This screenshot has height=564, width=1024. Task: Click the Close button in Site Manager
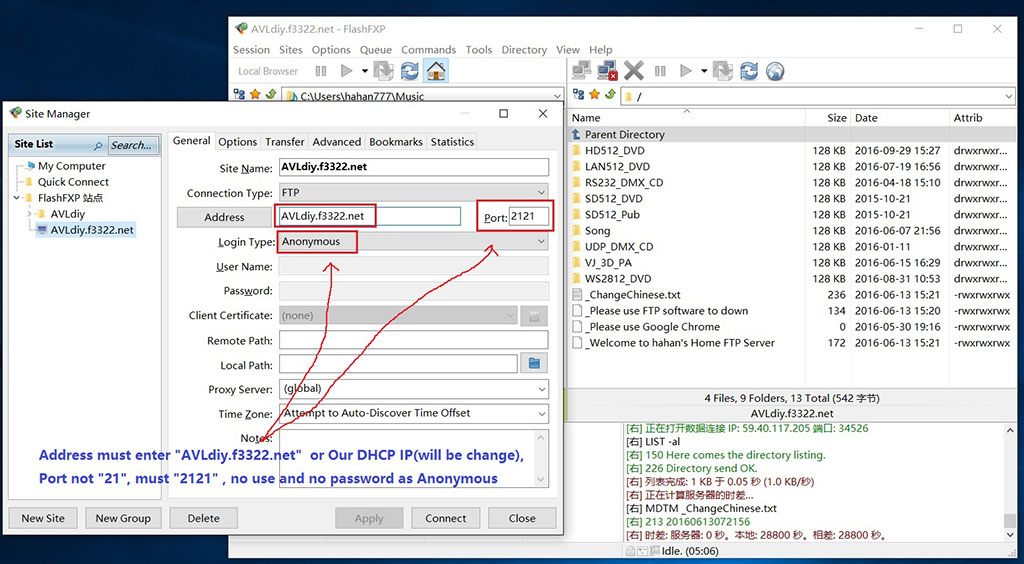click(x=522, y=518)
